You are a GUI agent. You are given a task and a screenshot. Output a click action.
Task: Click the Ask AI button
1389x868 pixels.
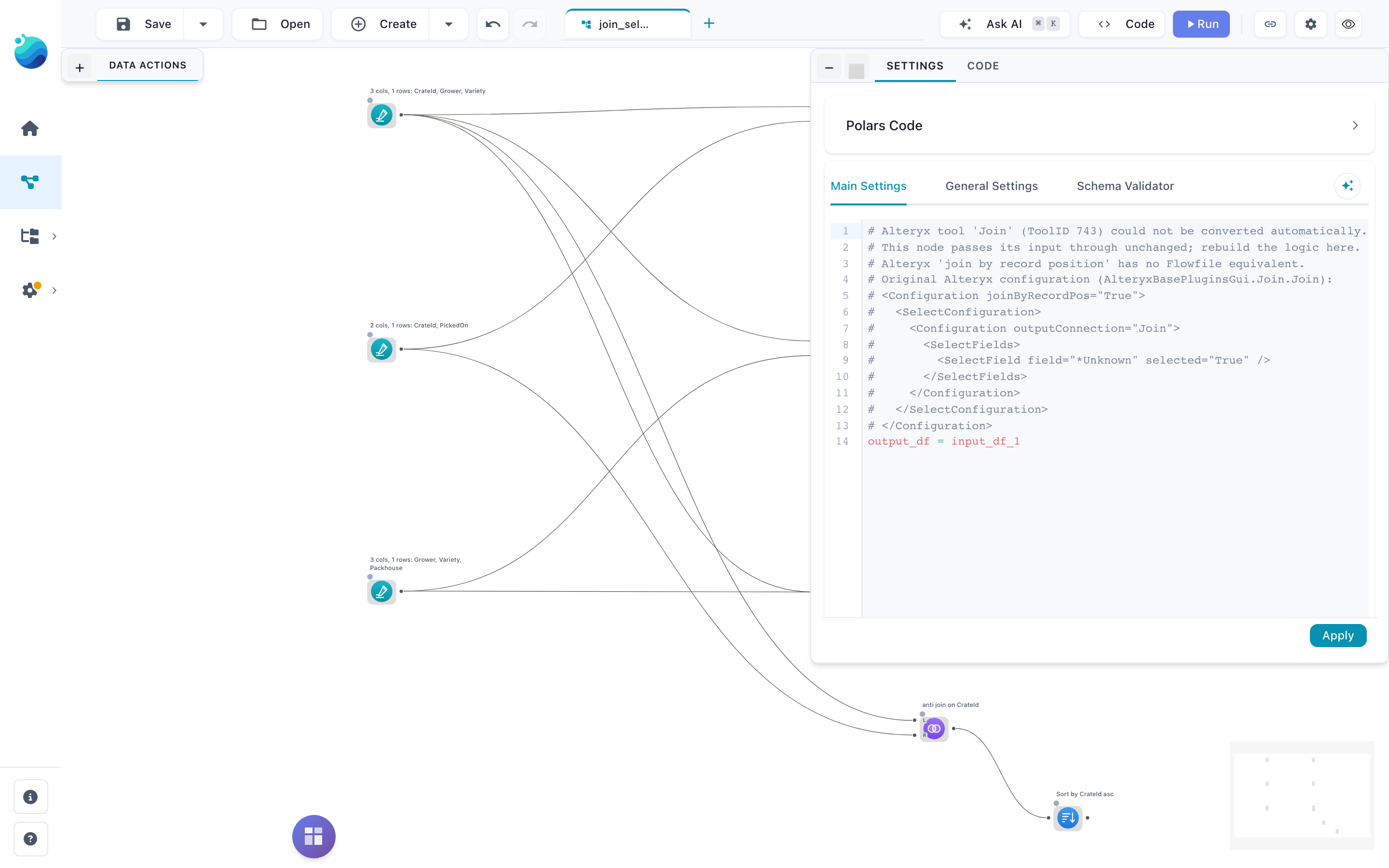point(1005,24)
